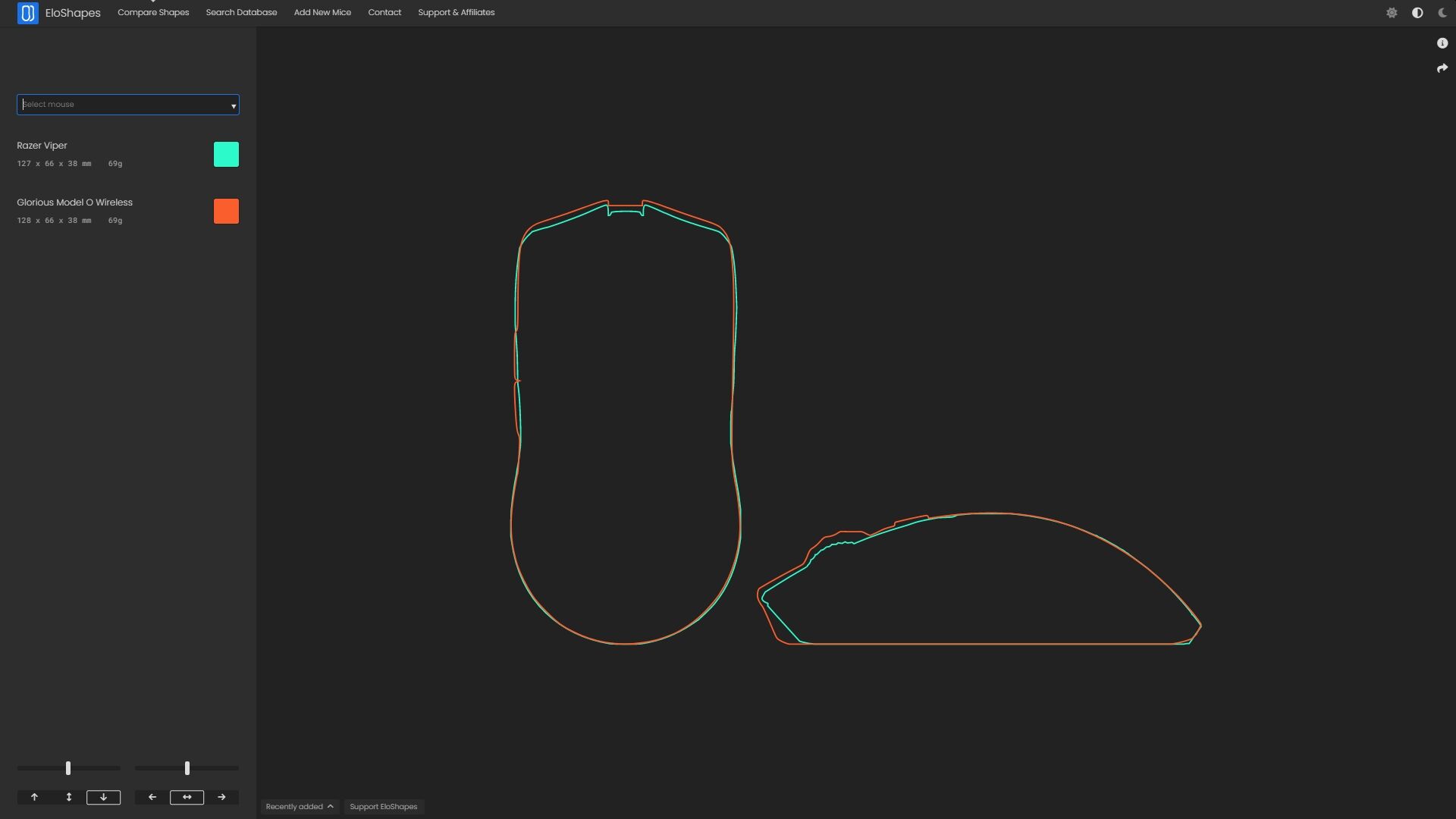Open the Compare Shapes menu item

click(x=153, y=13)
